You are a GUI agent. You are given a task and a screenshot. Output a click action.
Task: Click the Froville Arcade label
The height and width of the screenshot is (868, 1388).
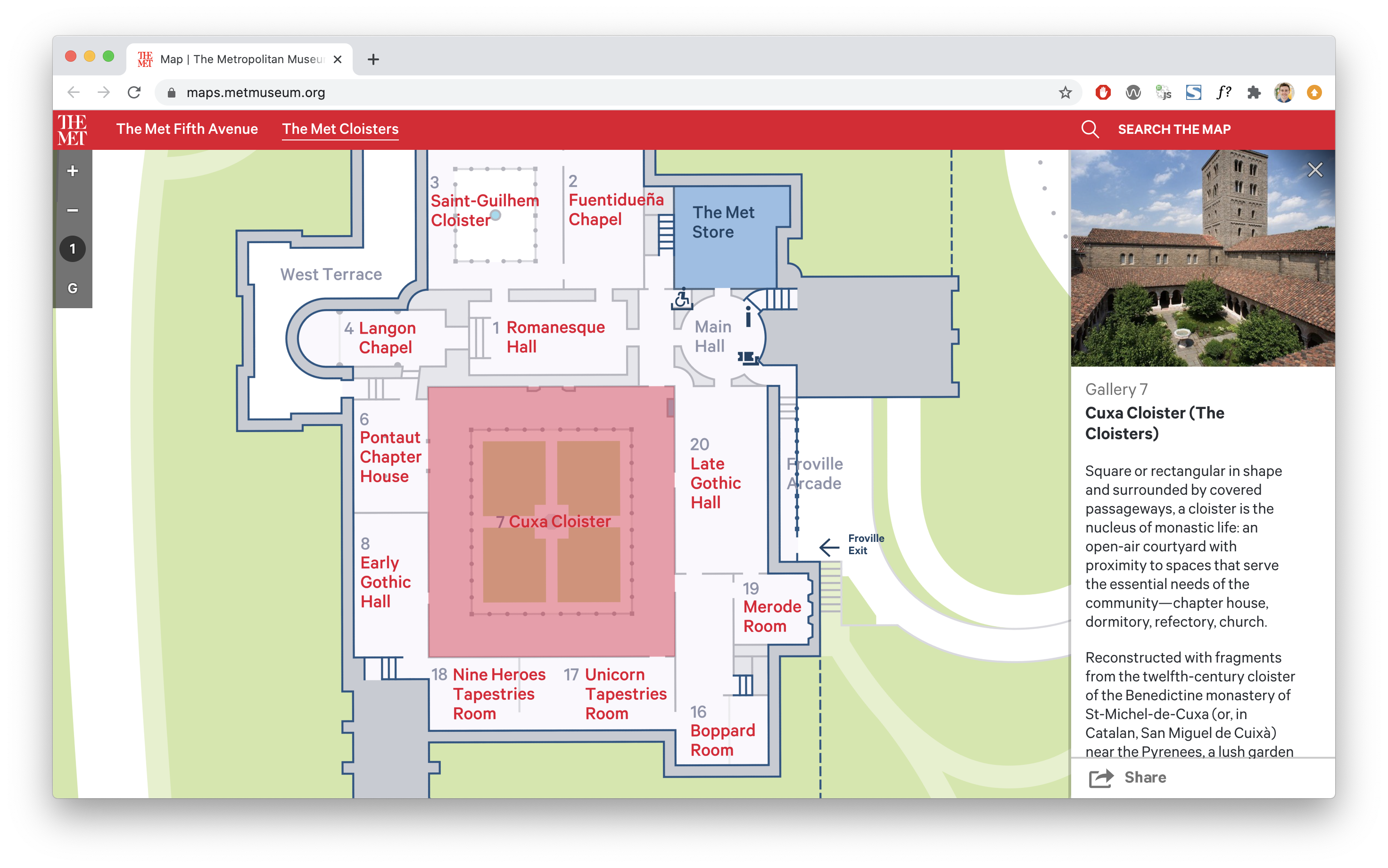(x=814, y=474)
